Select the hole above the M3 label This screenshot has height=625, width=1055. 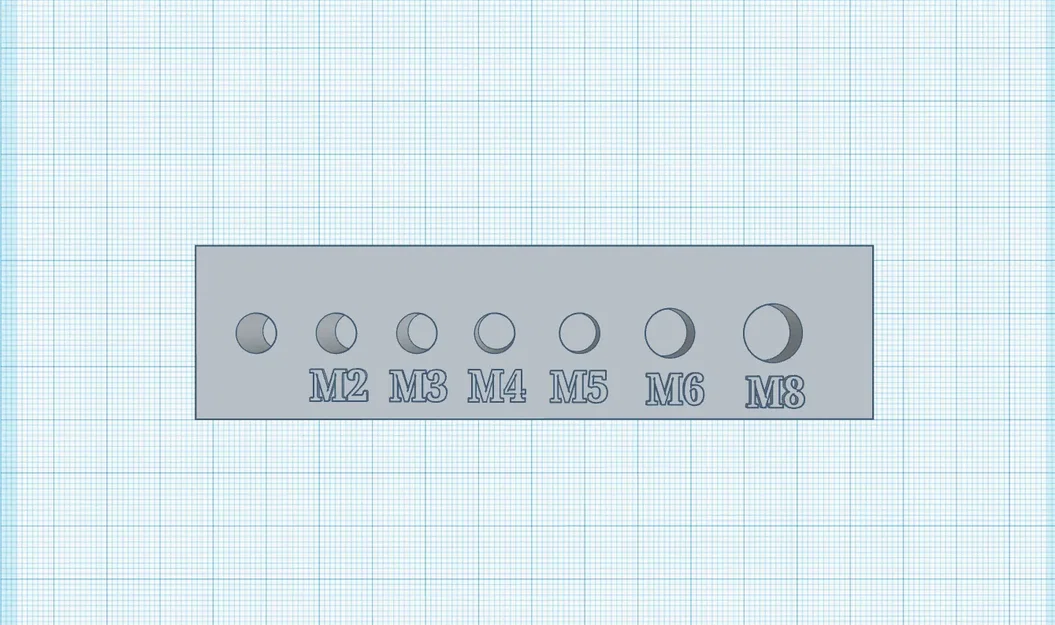[416, 333]
